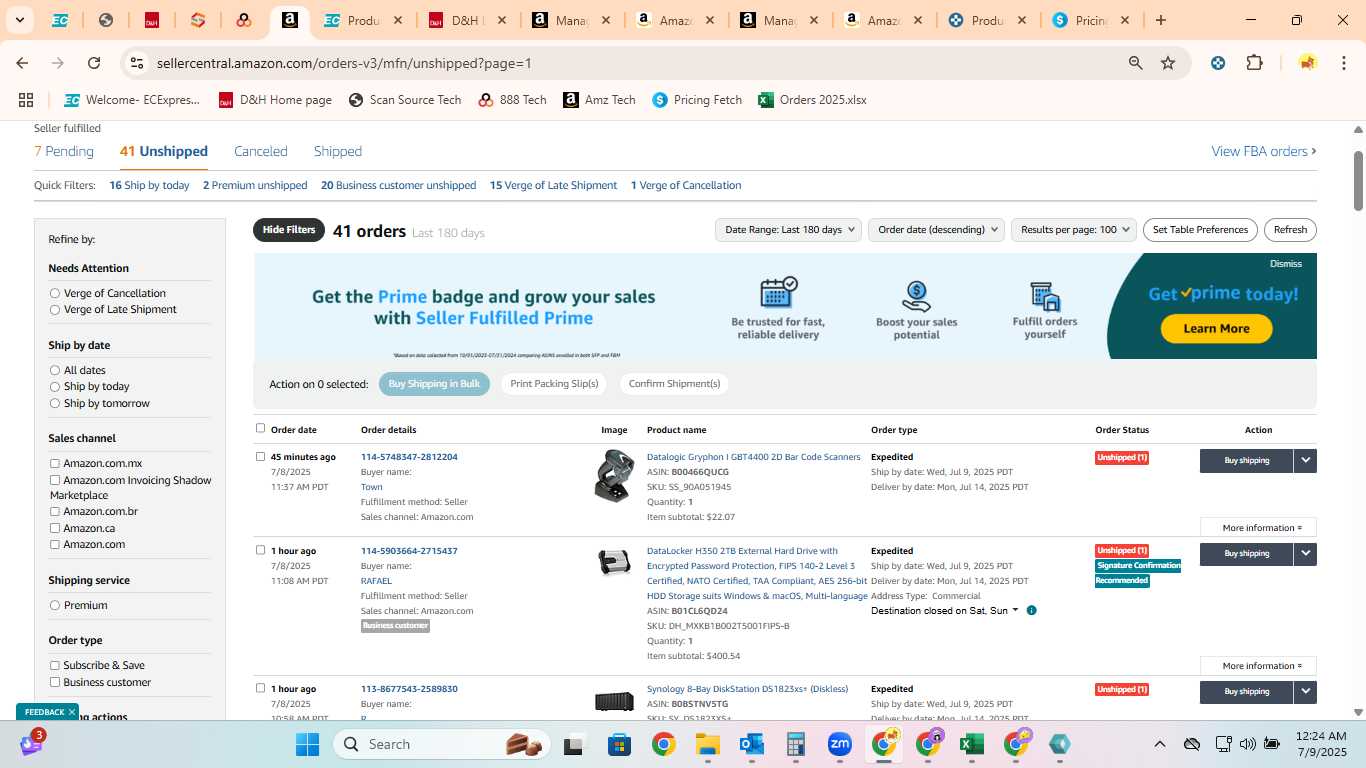Open the Orders 2025.xlsx bookmark

point(812,100)
